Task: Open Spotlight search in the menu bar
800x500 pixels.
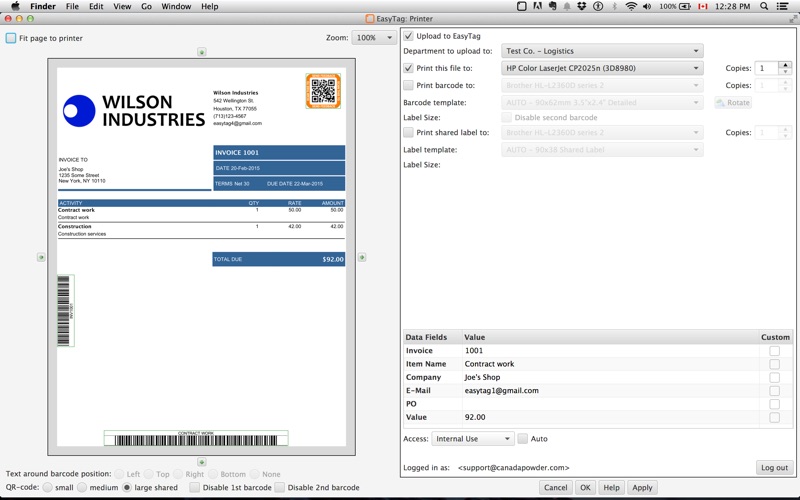Action: click(764, 6)
